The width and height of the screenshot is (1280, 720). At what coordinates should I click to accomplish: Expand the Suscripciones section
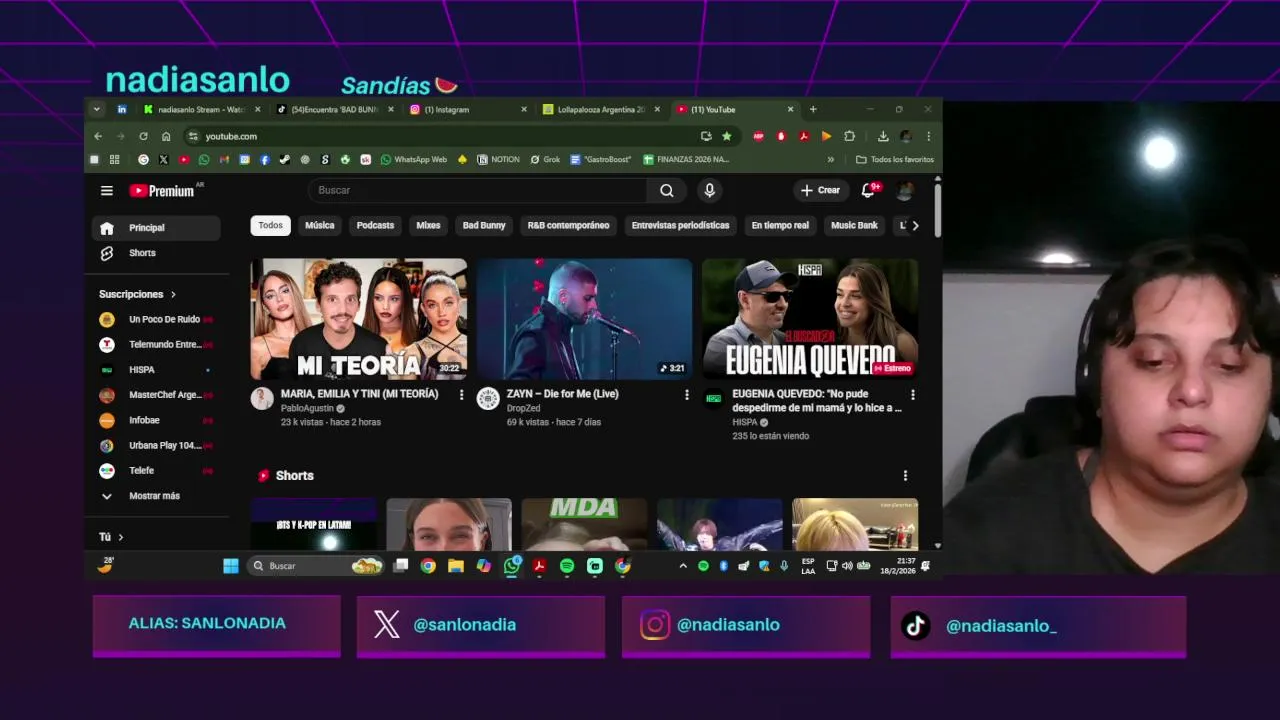click(x=137, y=294)
